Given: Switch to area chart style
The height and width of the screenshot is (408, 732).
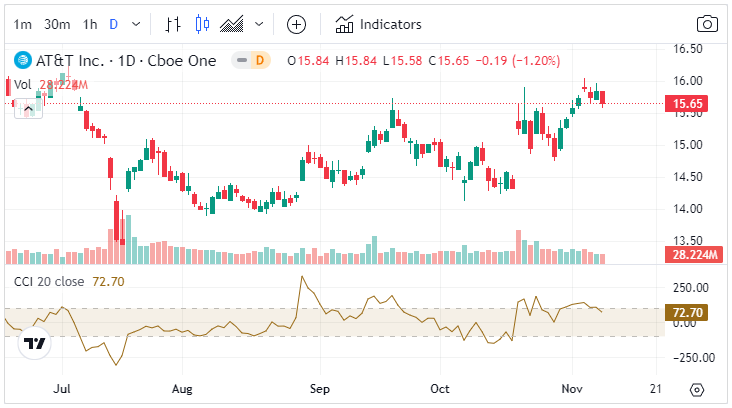Looking at the screenshot, I should click(x=232, y=24).
